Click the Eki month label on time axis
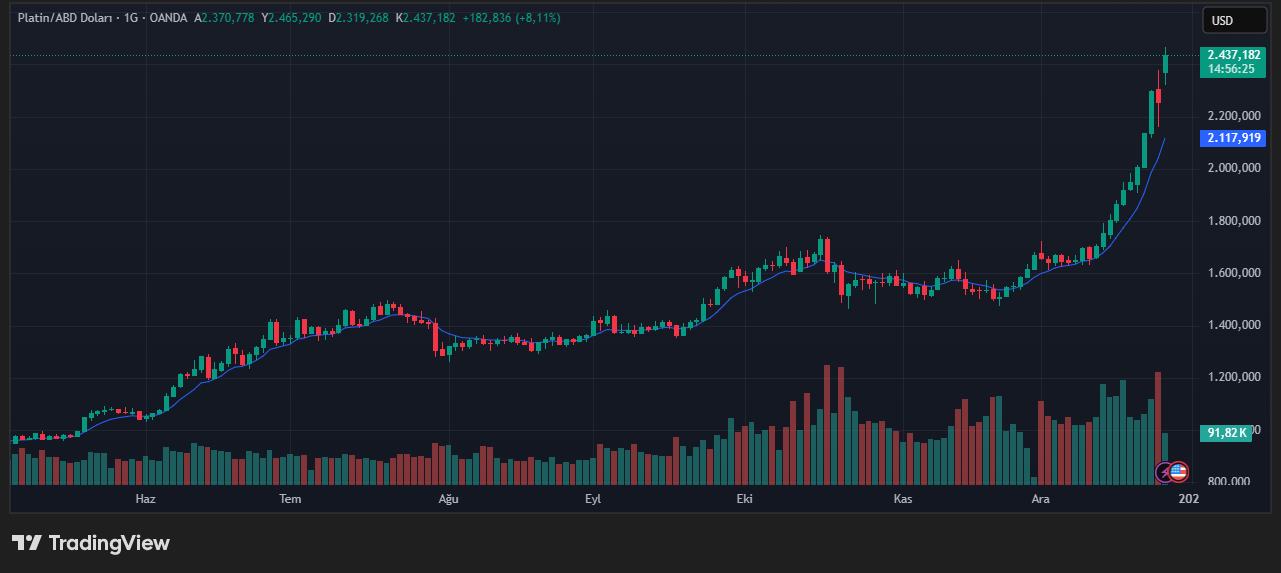Image resolution: width=1281 pixels, height=573 pixels. (x=744, y=498)
